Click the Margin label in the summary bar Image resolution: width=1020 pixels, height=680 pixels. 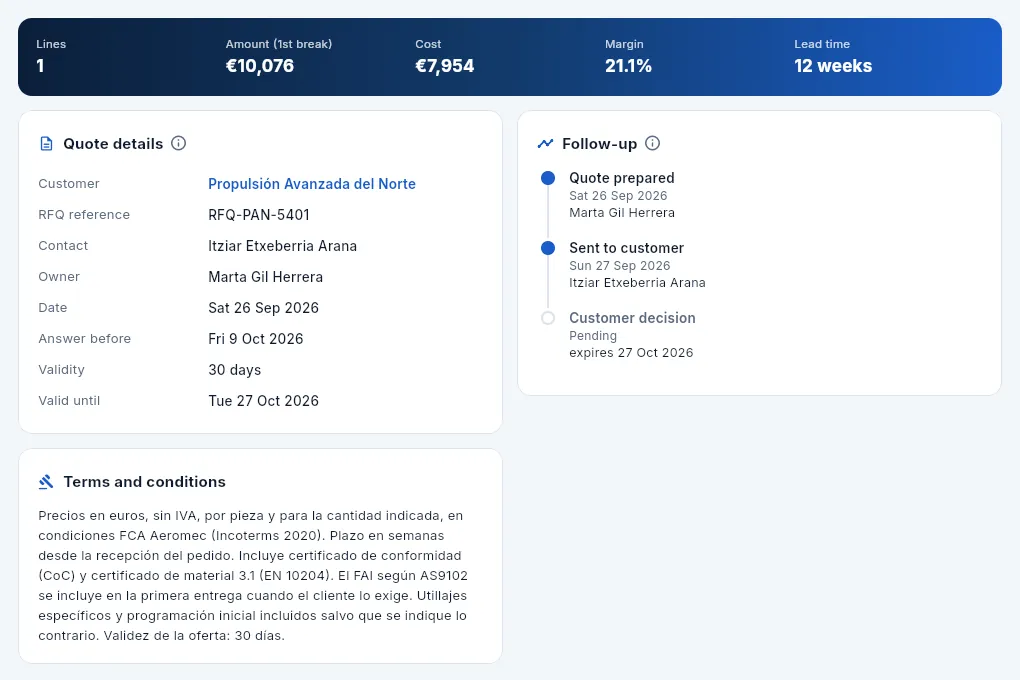[x=624, y=44]
